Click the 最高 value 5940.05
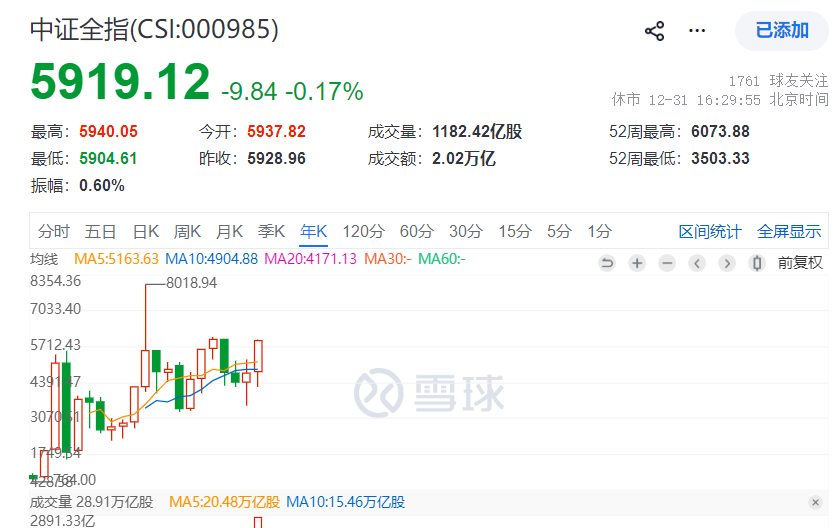Screen dimensions: 833x528 pos(108,132)
